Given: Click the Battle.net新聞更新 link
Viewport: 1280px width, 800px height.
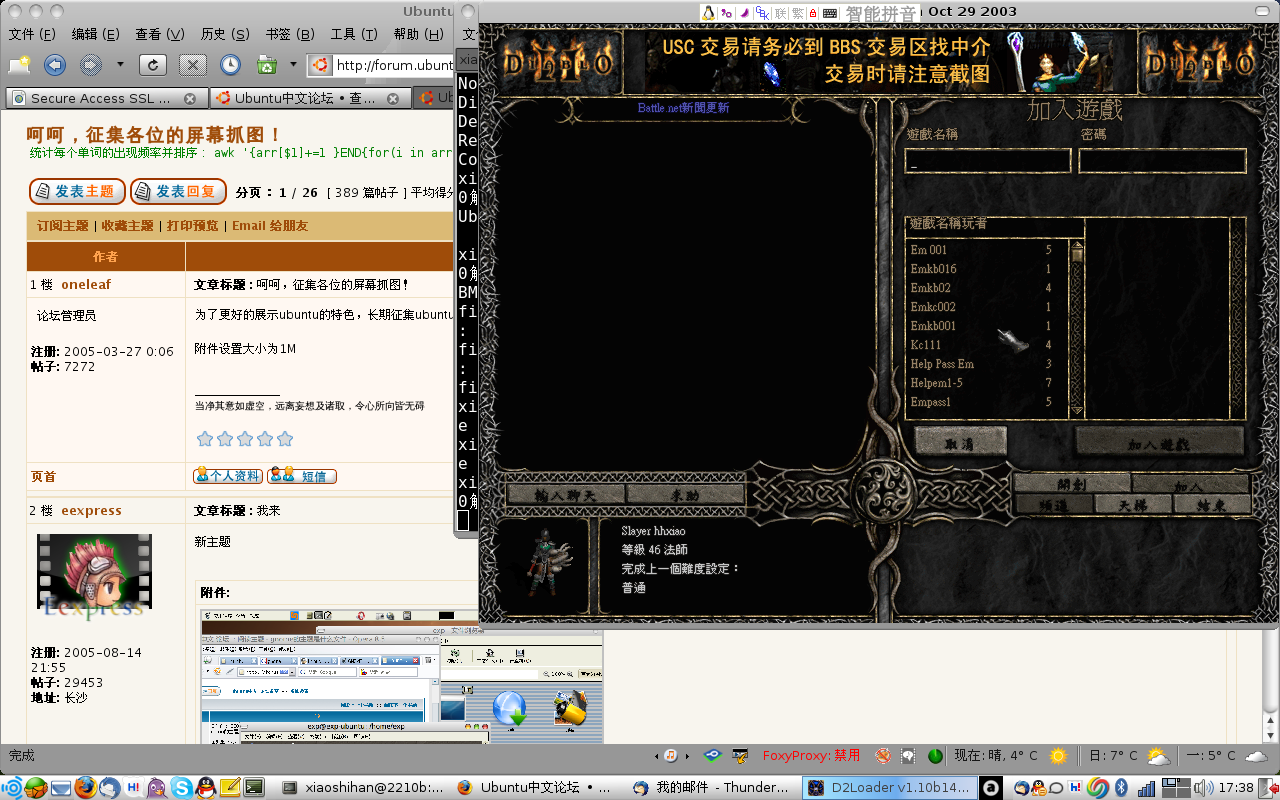Looking at the screenshot, I should click(x=684, y=108).
